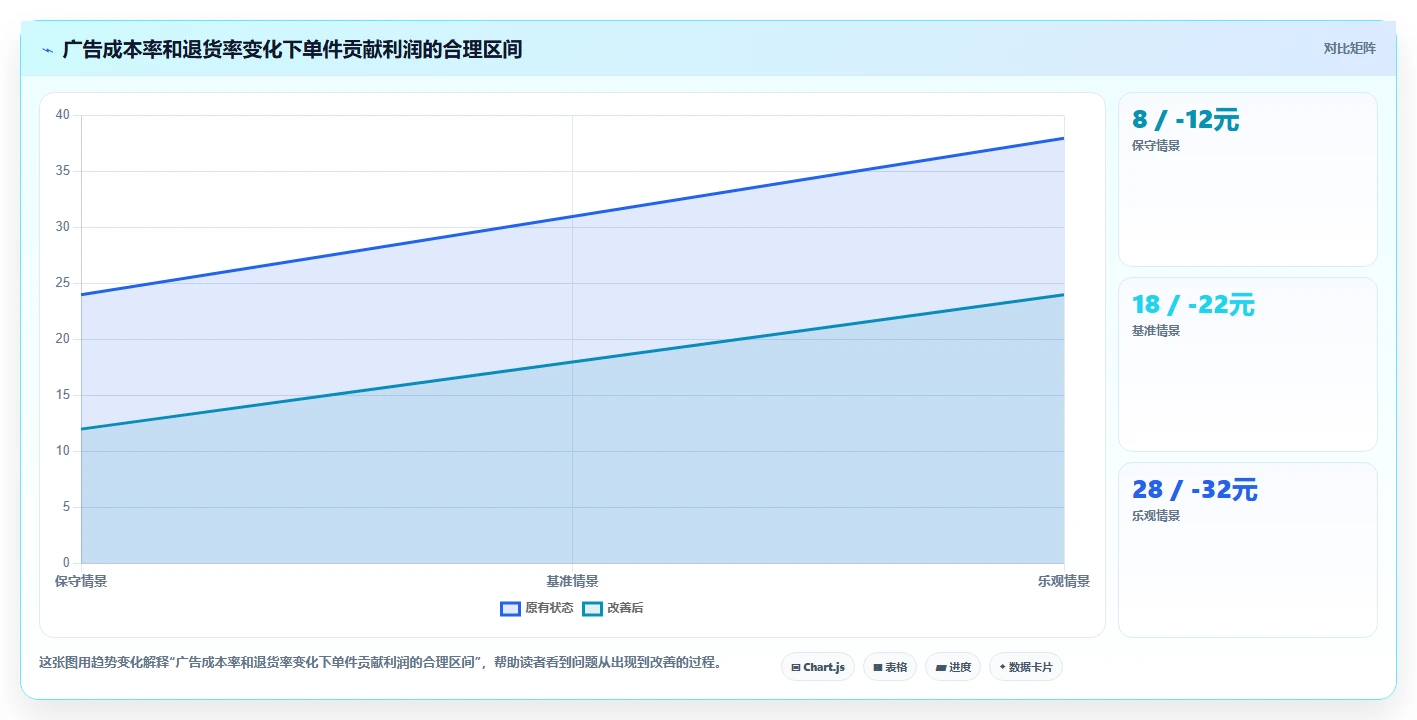Click the 保守情景 x-axis label
This screenshot has height=720, width=1417.
click(x=81, y=581)
